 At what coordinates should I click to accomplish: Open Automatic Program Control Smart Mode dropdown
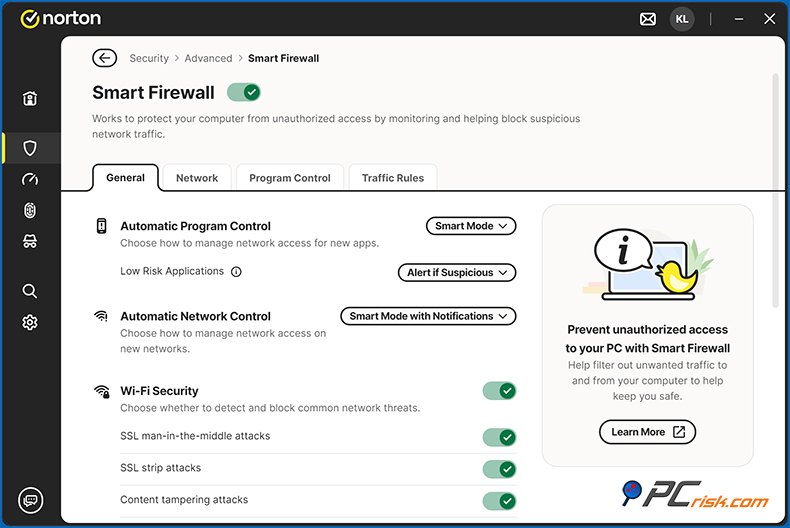[x=471, y=226]
